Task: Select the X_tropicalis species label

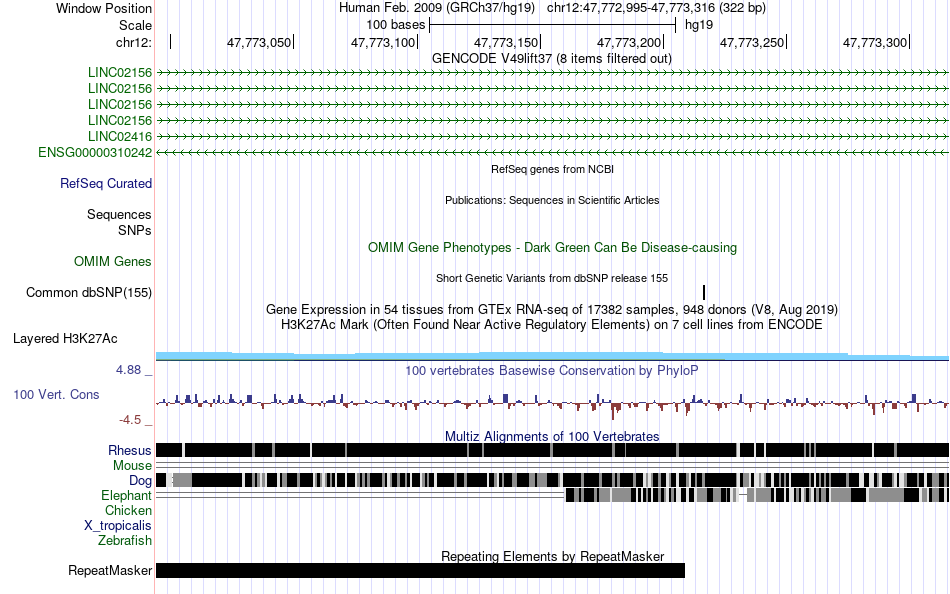Action: point(118,526)
